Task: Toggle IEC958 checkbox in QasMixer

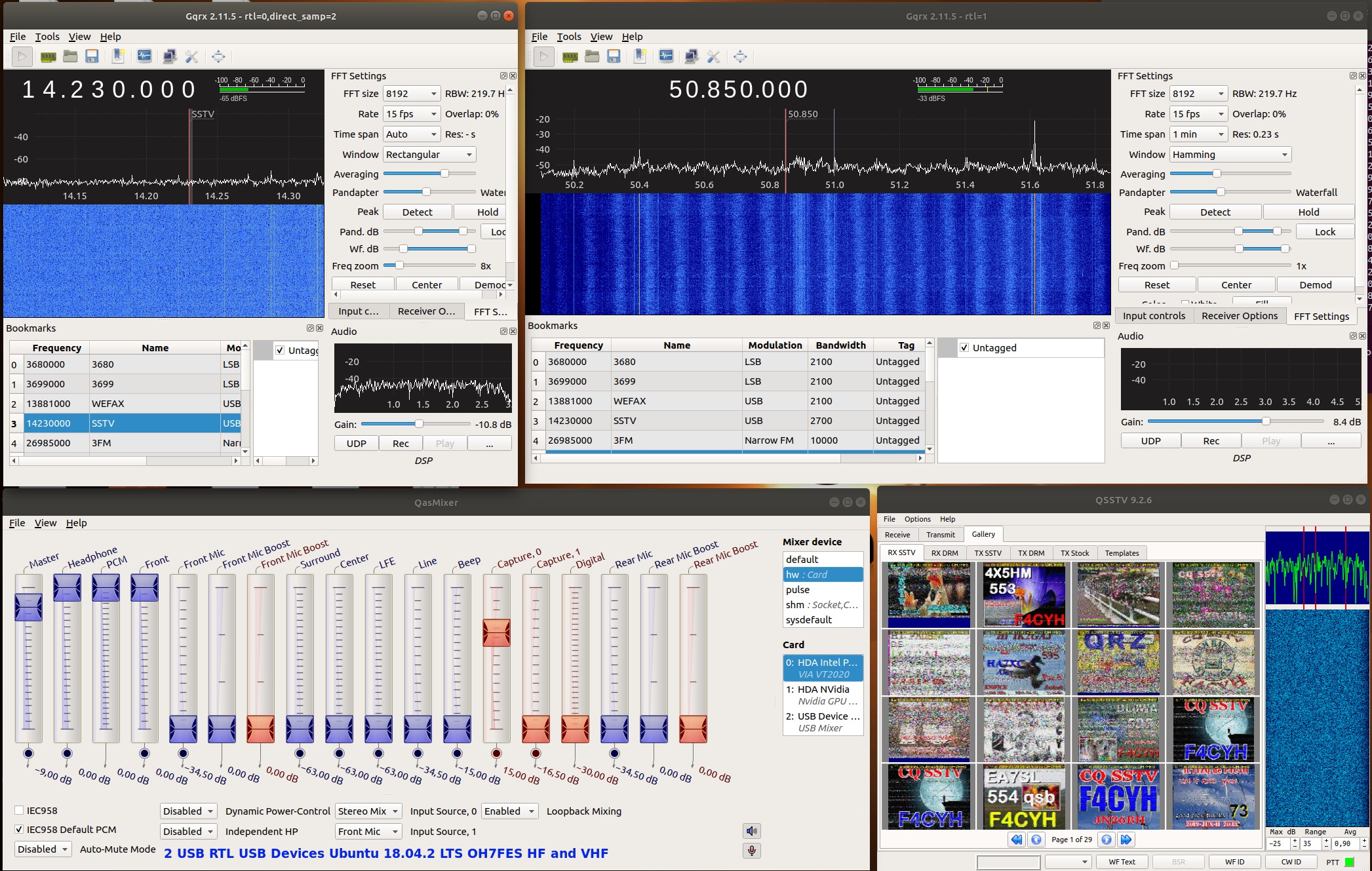Action: [x=20, y=811]
